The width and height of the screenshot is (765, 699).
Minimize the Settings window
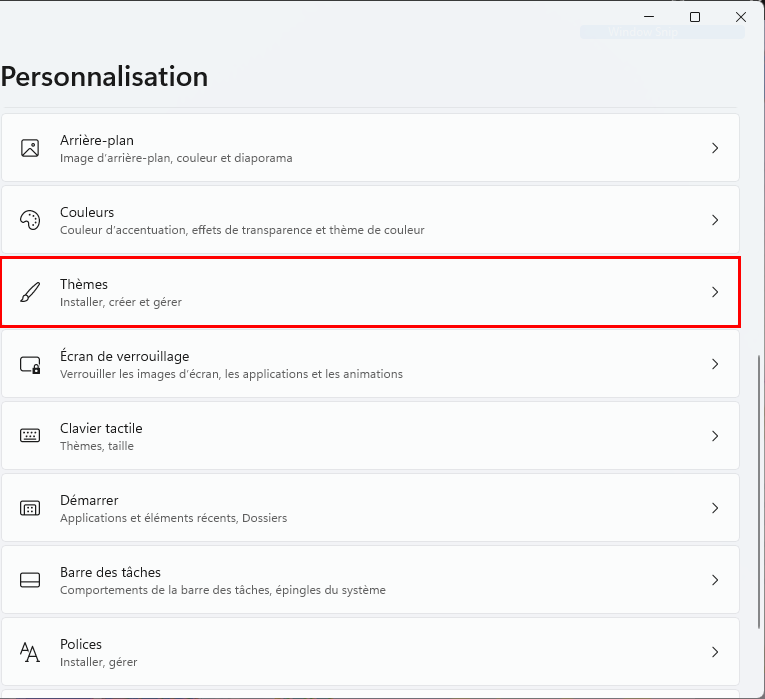click(x=649, y=17)
